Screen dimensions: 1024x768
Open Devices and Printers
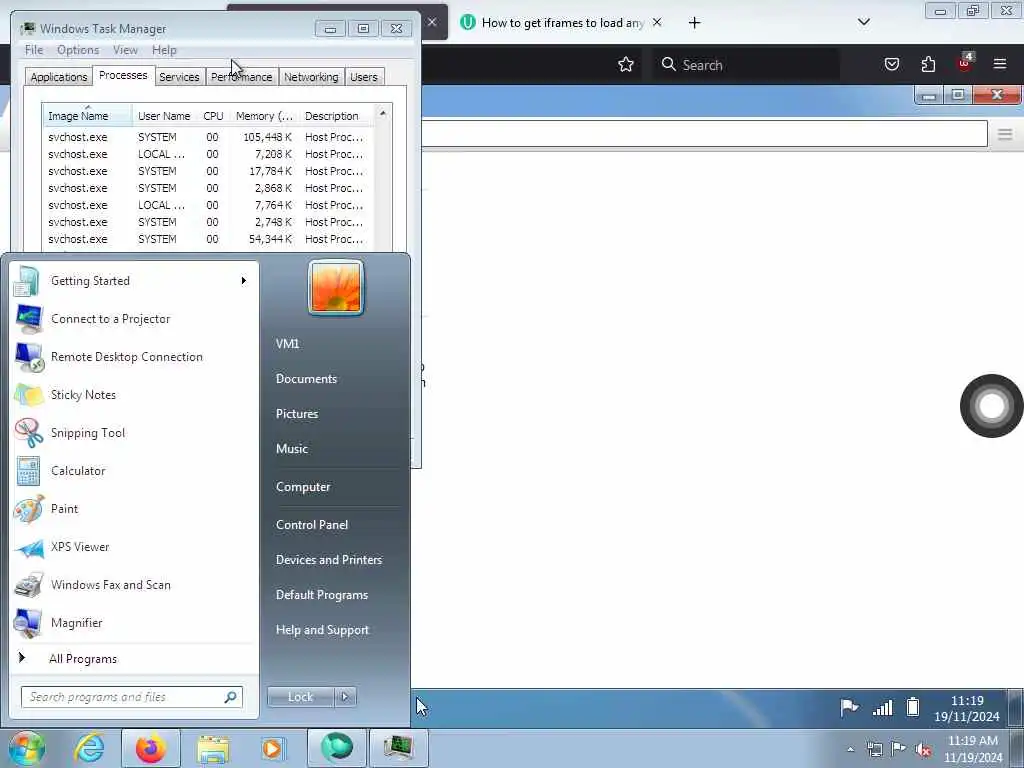coord(329,560)
